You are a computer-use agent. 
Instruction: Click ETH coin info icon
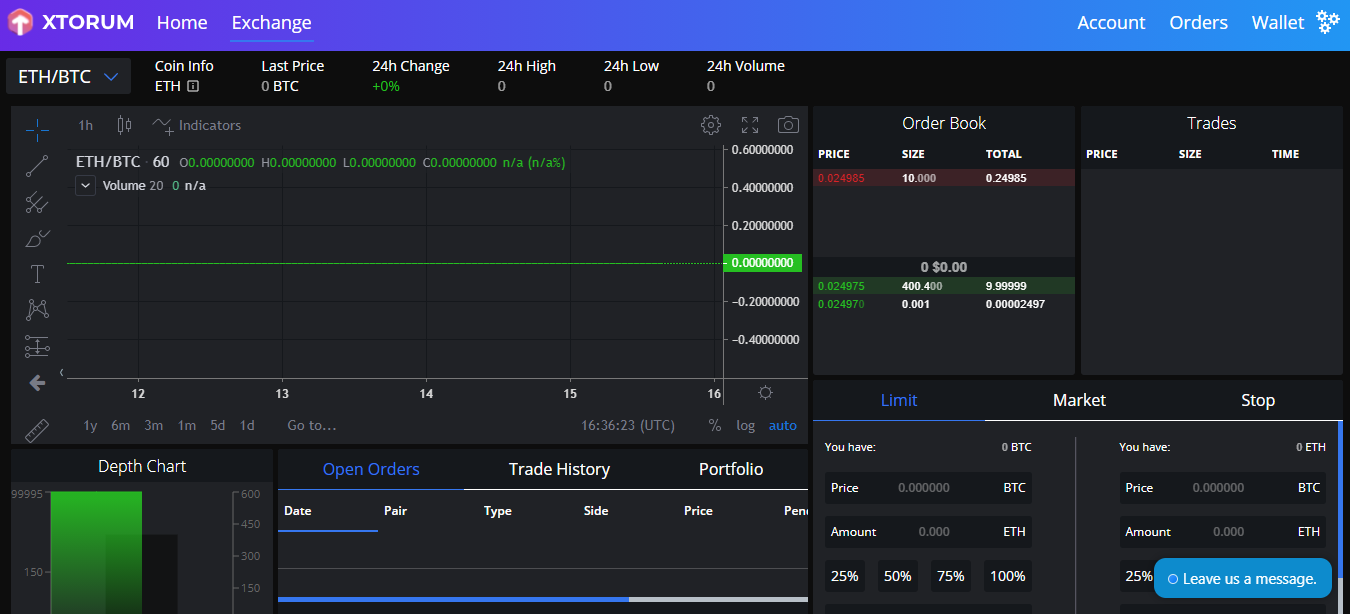193,86
